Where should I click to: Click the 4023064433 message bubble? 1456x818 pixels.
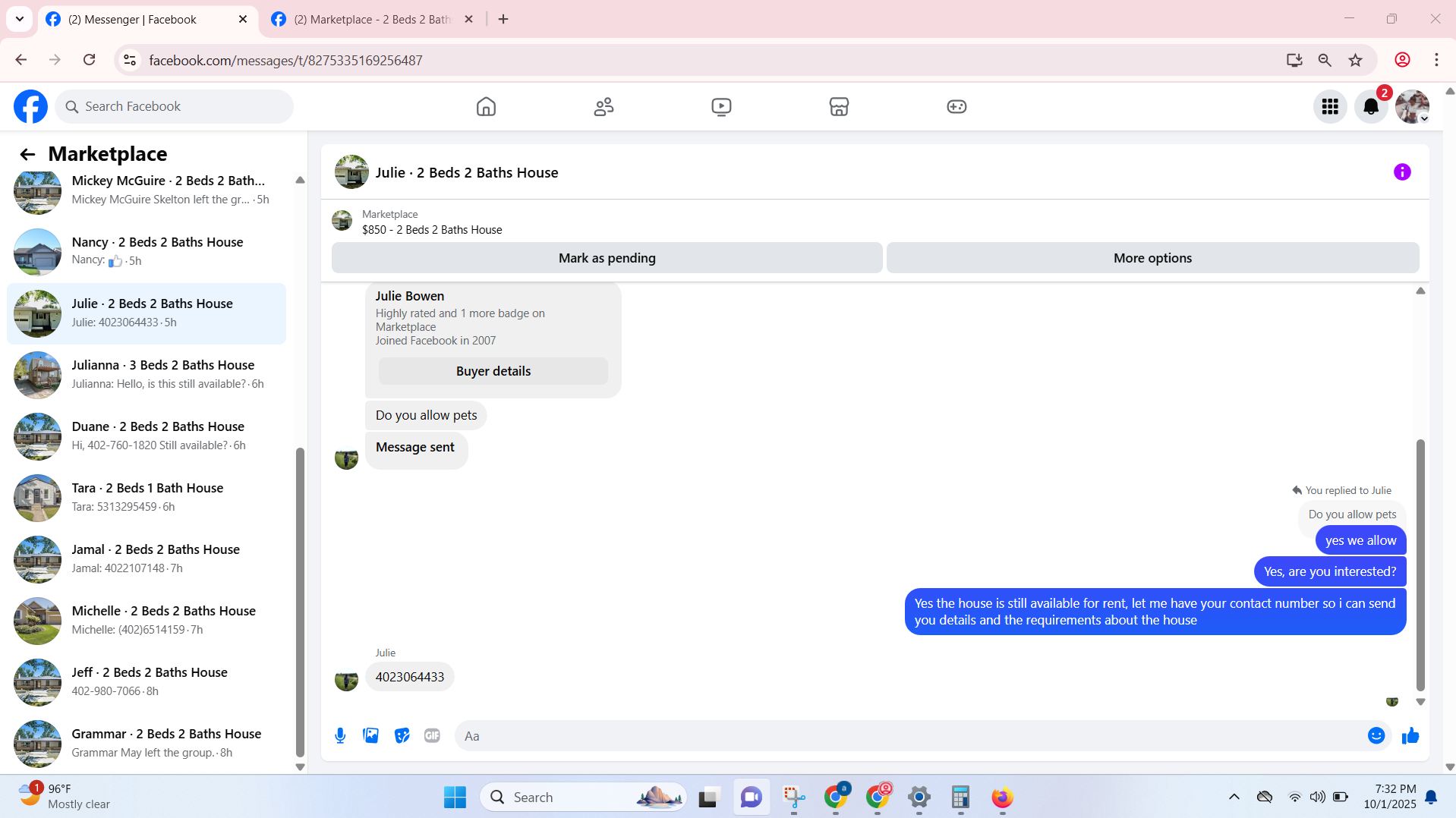click(x=410, y=677)
